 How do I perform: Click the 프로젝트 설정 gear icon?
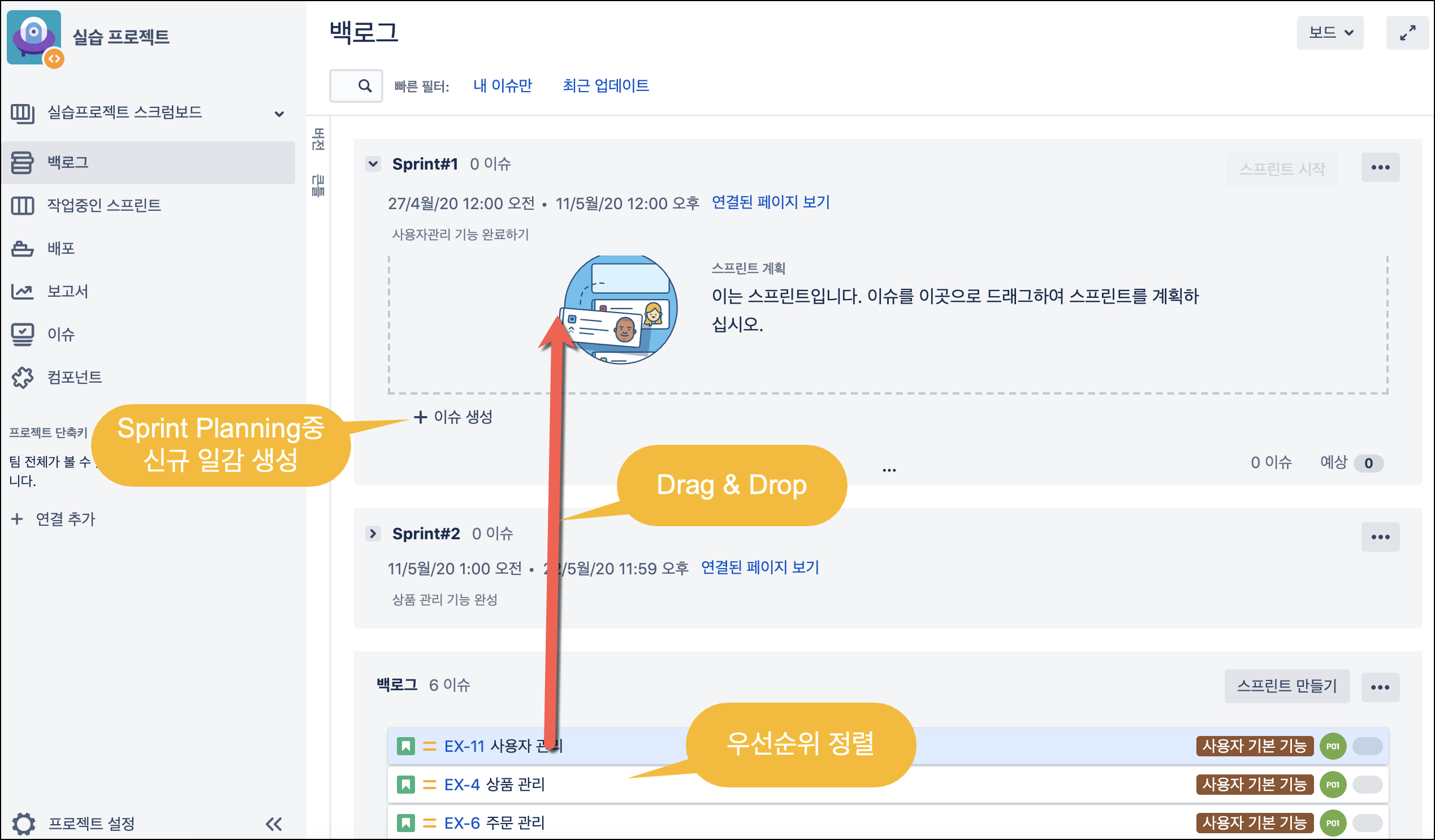[24, 824]
